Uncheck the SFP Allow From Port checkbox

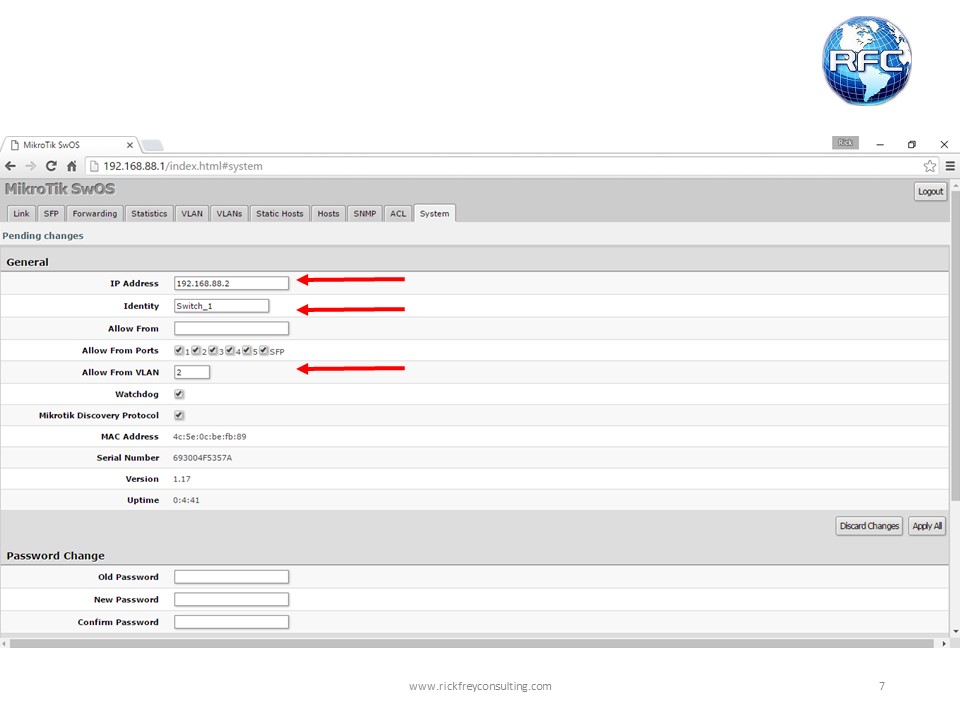[263, 350]
